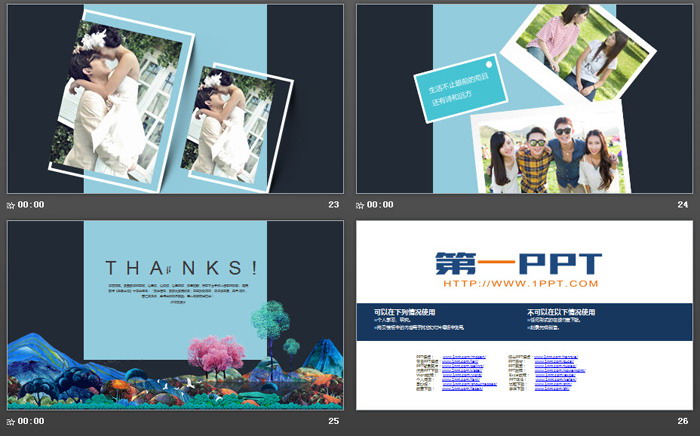
Task: Click the 00:00 timing below slide 26
Action: coord(381,422)
